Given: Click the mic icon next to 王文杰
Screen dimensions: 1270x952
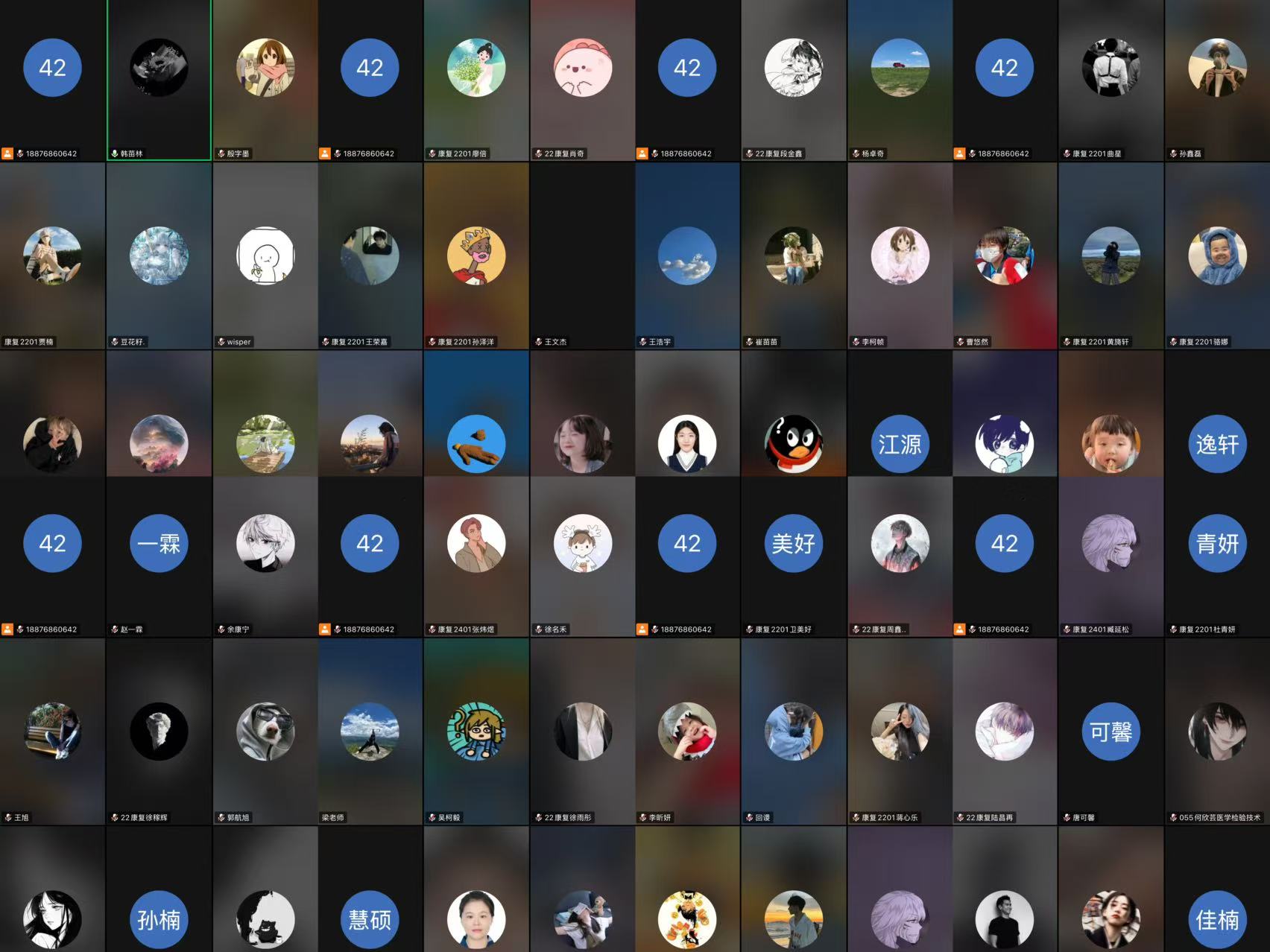Looking at the screenshot, I should pos(539,342).
